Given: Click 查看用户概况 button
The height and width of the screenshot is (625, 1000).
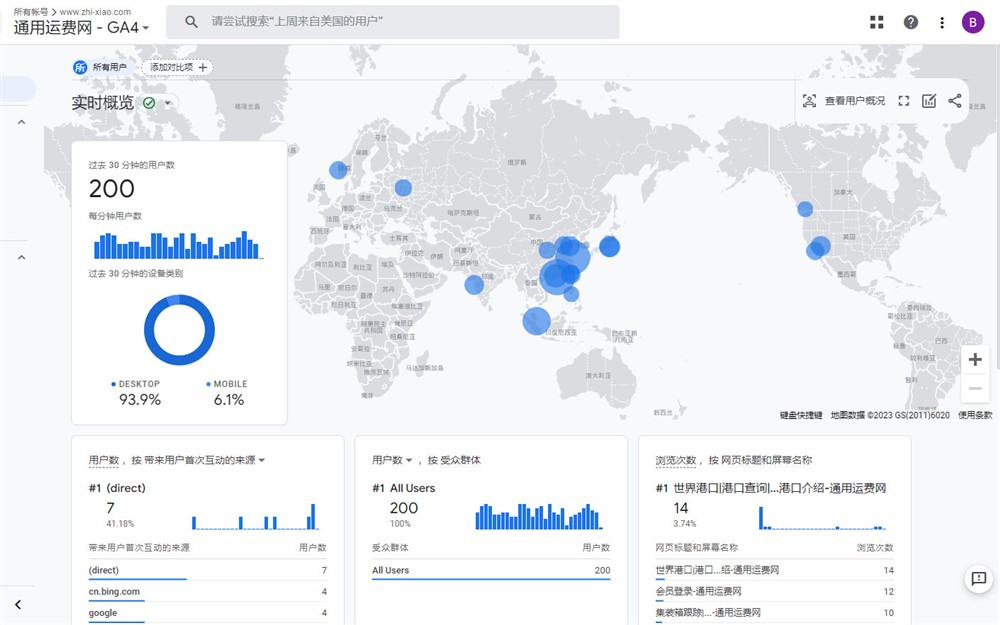Looking at the screenshot, I should [845, 101].
